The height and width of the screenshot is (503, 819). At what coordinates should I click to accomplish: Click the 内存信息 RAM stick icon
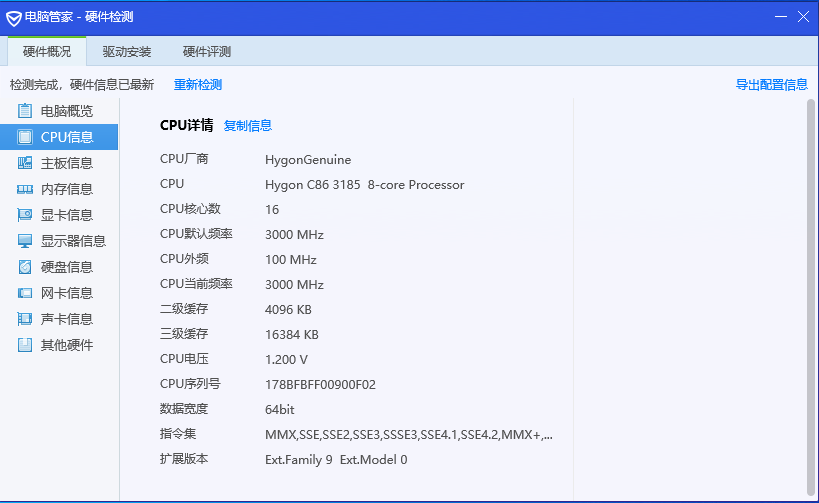pyautogui.click(x=25, y=189)
